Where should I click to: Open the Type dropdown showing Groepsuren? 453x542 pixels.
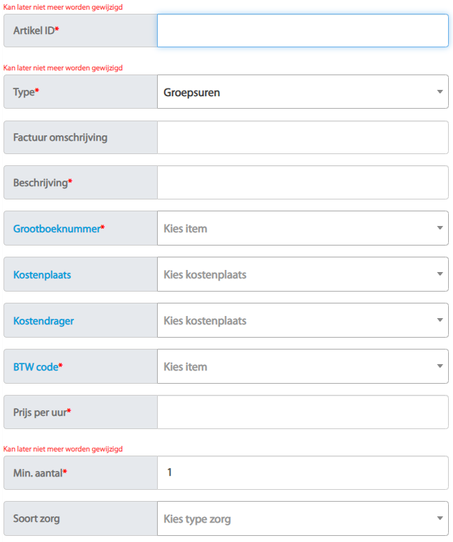(303, 92)
